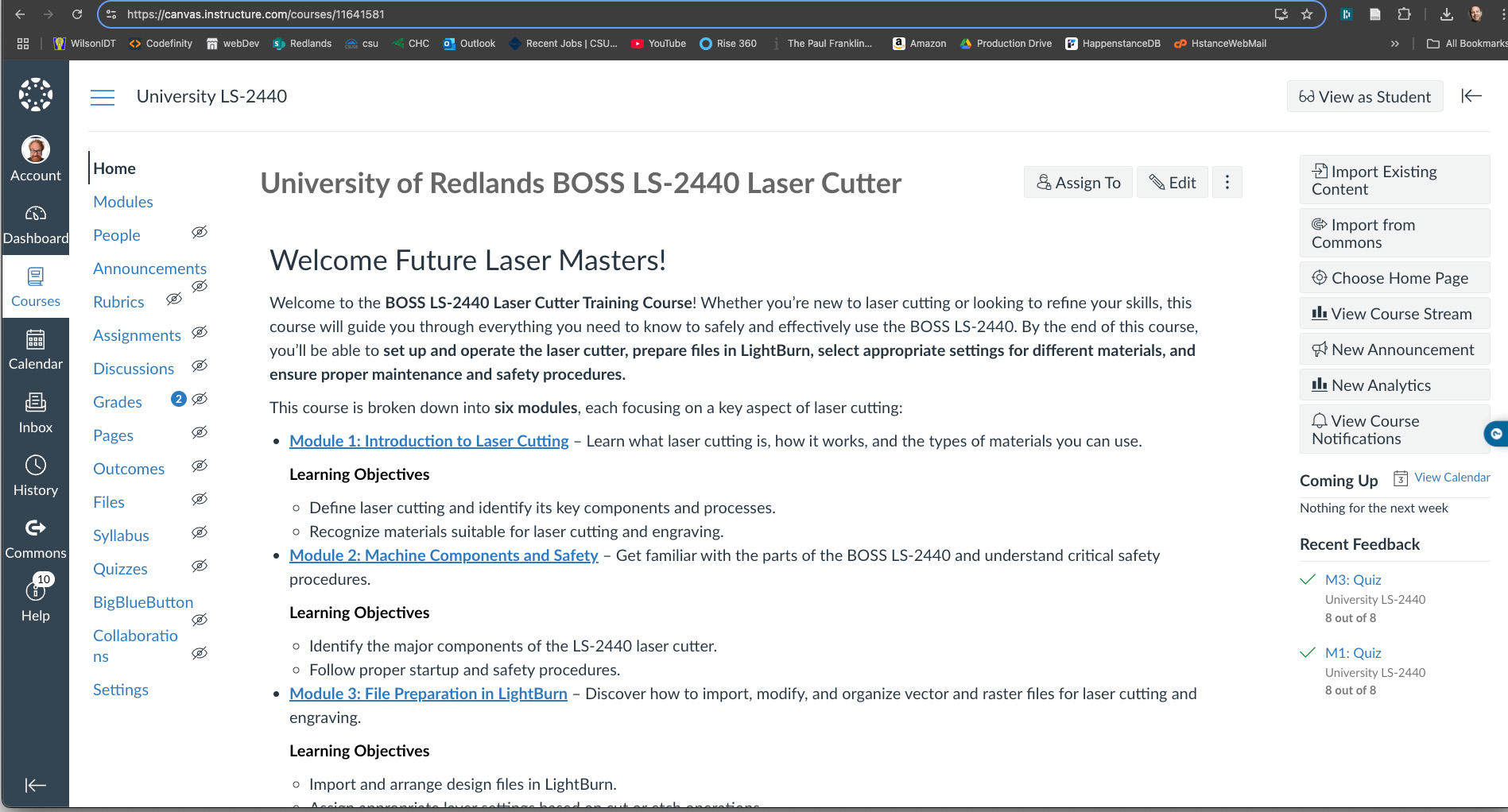Screen dimensions: 1508x812
Task: Toggle the course navigation hamburger menu
Action: coord(103,97)
